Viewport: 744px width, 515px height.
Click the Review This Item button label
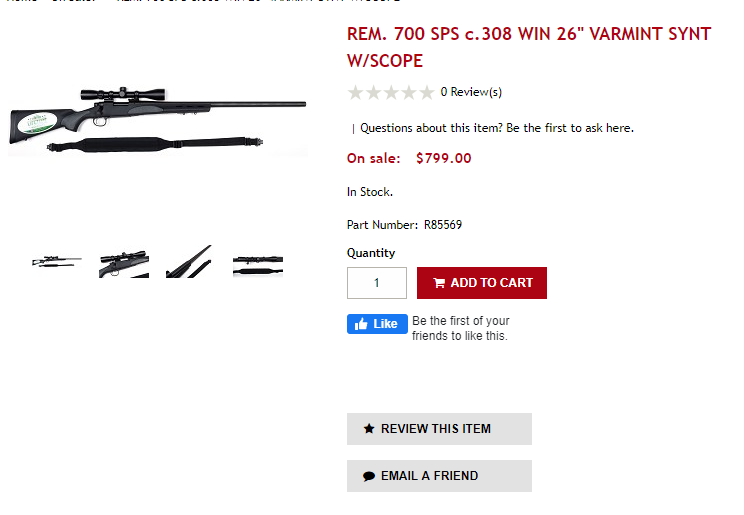coord(436,429)
